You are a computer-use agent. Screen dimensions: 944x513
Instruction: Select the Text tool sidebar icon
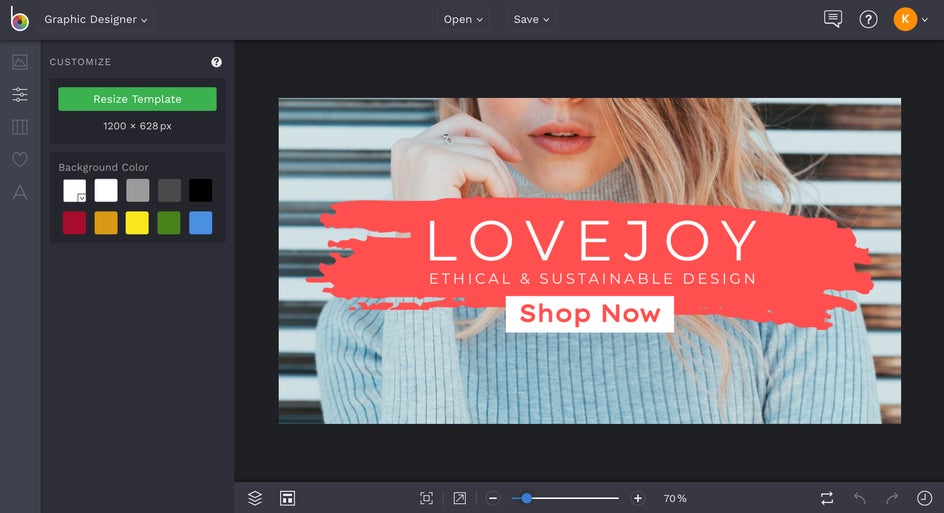click(20, 192)
